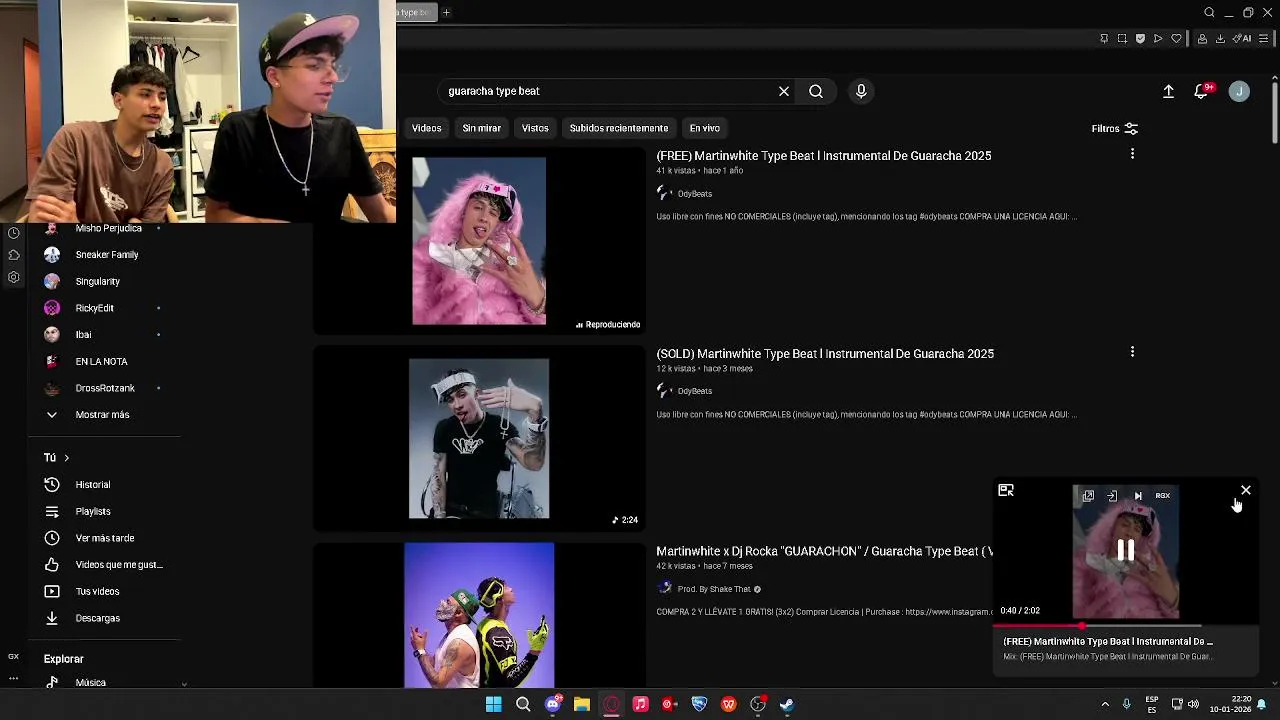This screenshot has height=720, width=1280.
Task: Open the EN LA NOTA subscription channel
Action: pyautogui.click(x=101, y=362)
